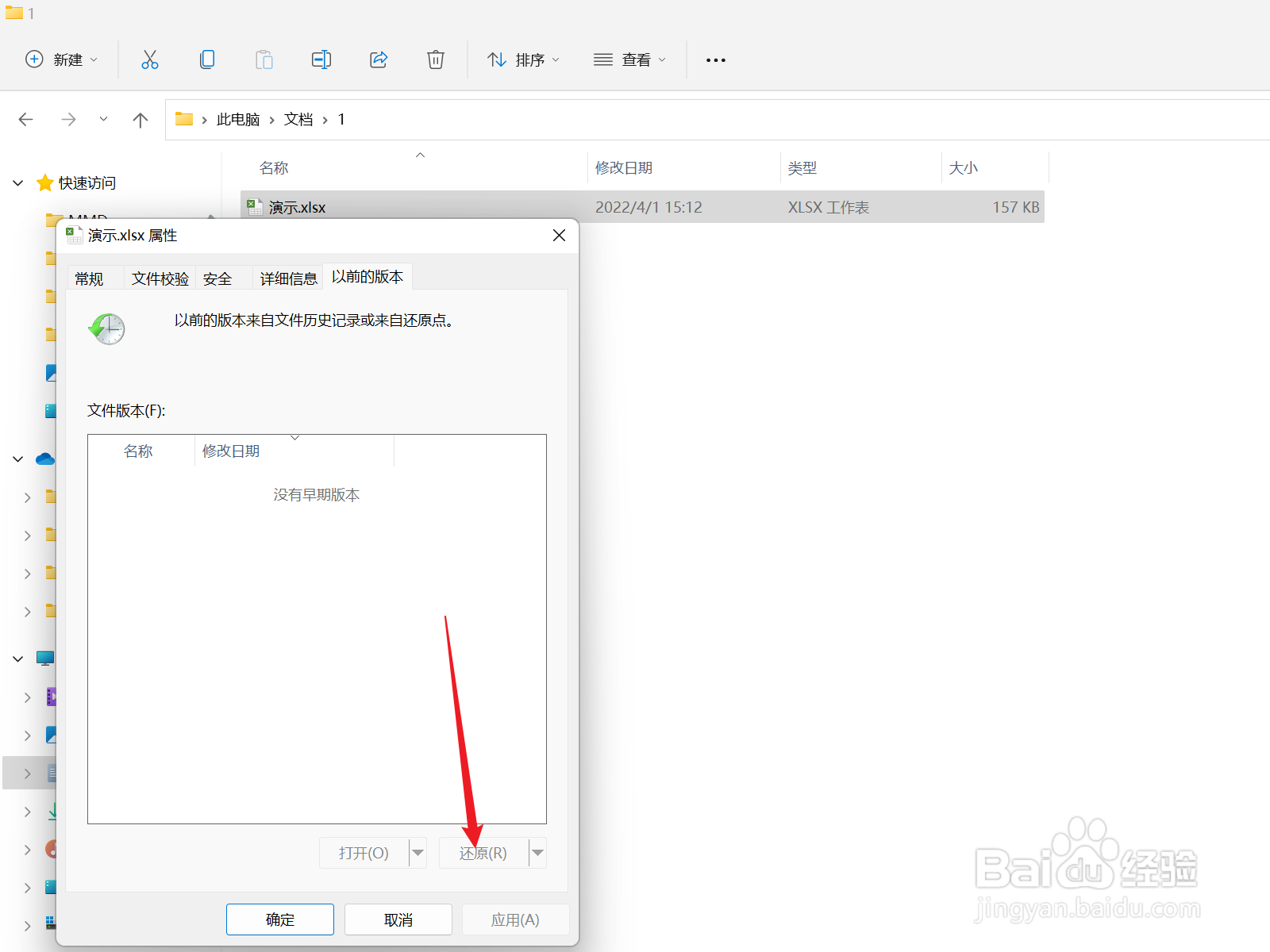The width and height of the screenshot is (1270, 952).
Task: Open the 查看 view dropdown
Action: pyautogui.click(x=629, y=59)
